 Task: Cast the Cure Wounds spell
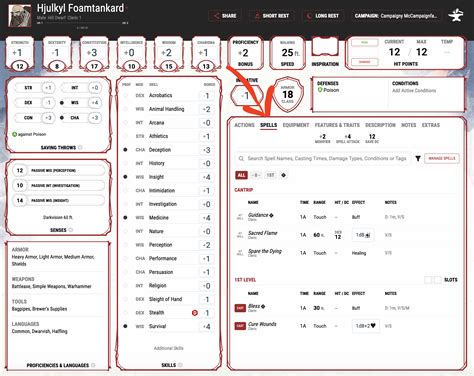tap(240, 326)
